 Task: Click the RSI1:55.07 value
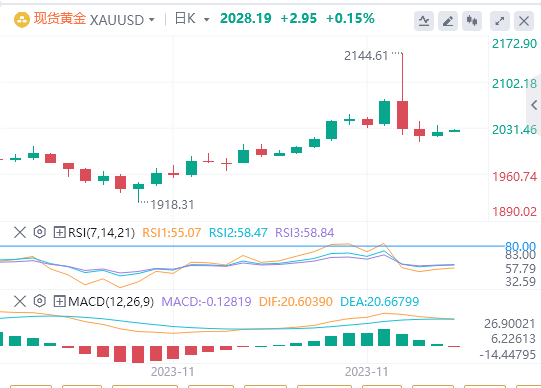tap(172, 233)
